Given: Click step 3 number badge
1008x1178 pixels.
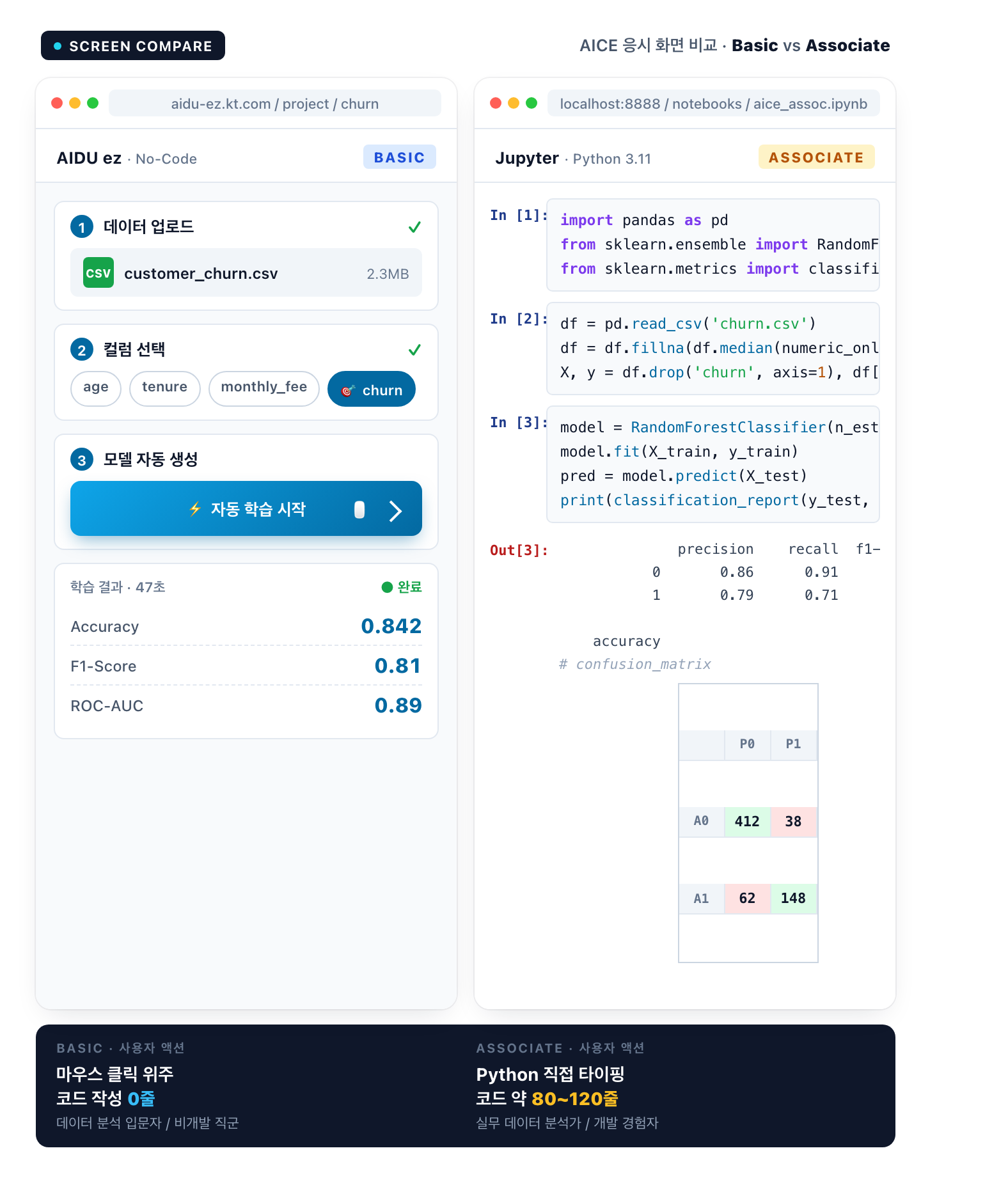Looking at the screenshot, I should [82, 459].
